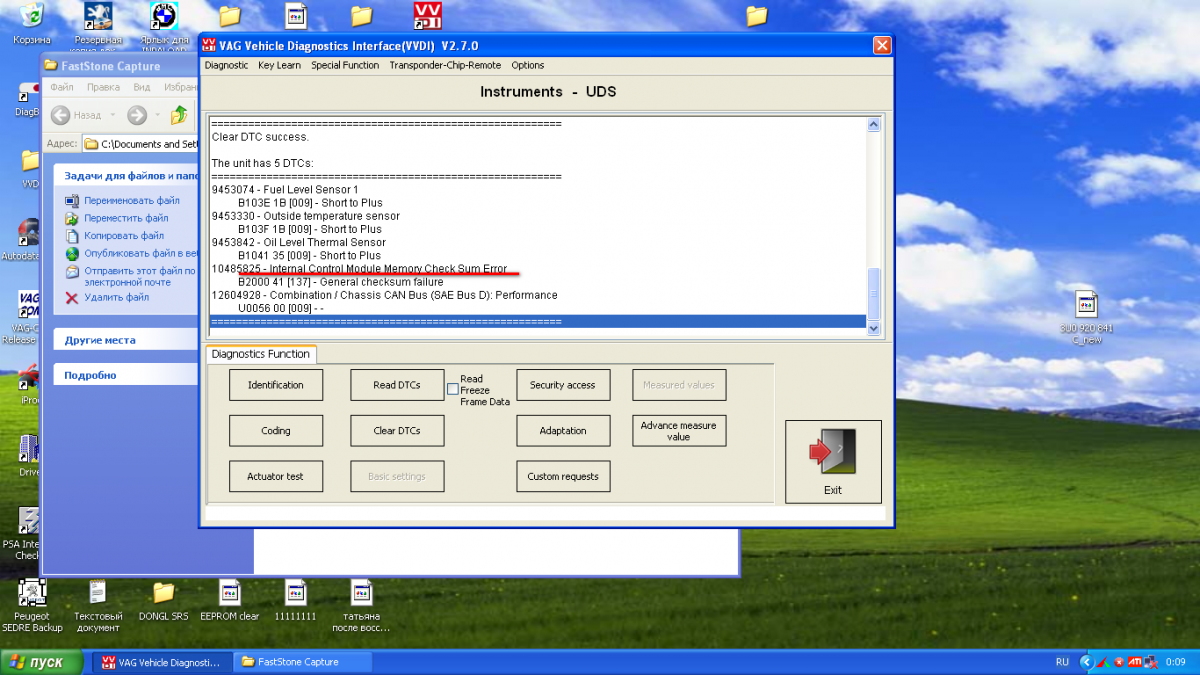
Task: Open the Правка menu in explorer window
Action: (104, 87)
